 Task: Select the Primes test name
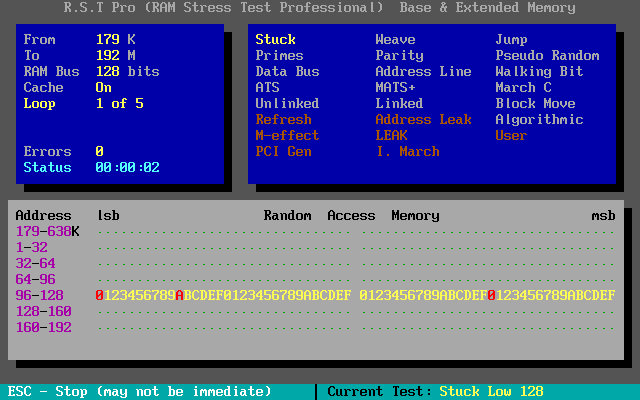279,56
